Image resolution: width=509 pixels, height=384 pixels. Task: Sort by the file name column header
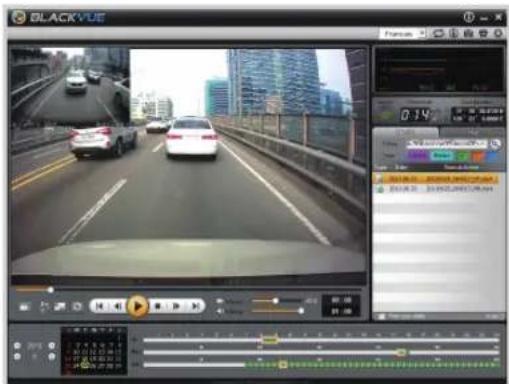click(461, 167)
